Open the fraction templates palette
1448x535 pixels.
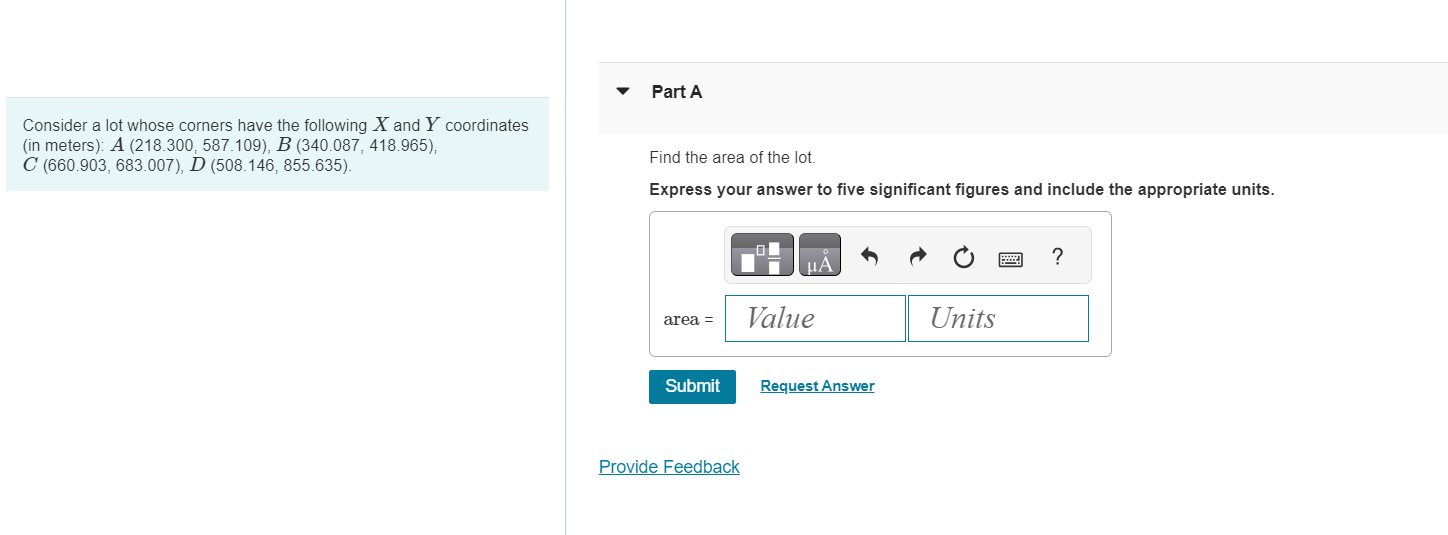click(x=762, y=255)
